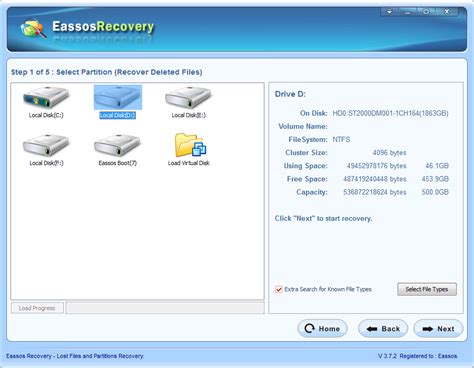Go Back to the previous step

(383, 329)
